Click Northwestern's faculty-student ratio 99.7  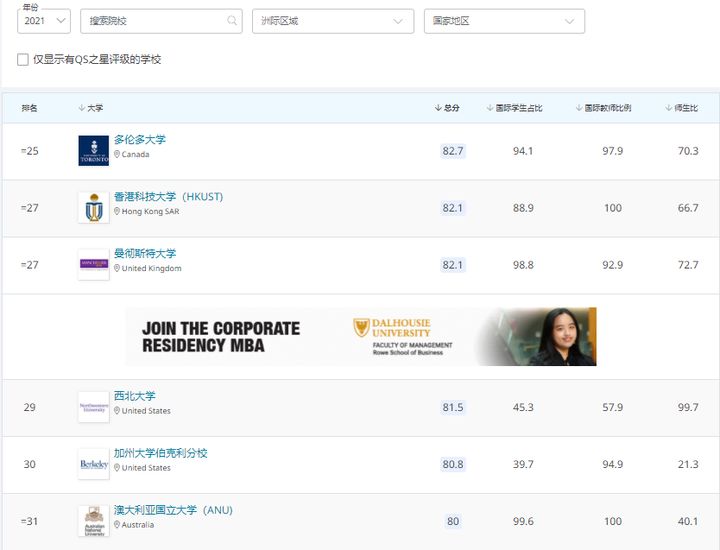click(x=688, y=407)
